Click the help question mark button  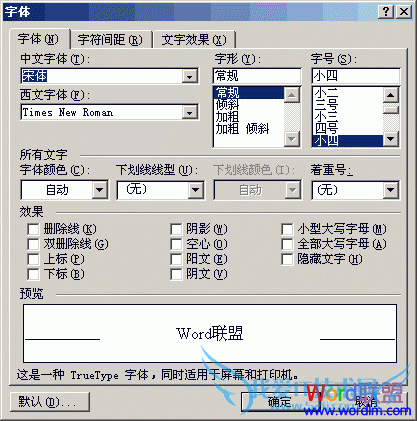coord(386,12)
